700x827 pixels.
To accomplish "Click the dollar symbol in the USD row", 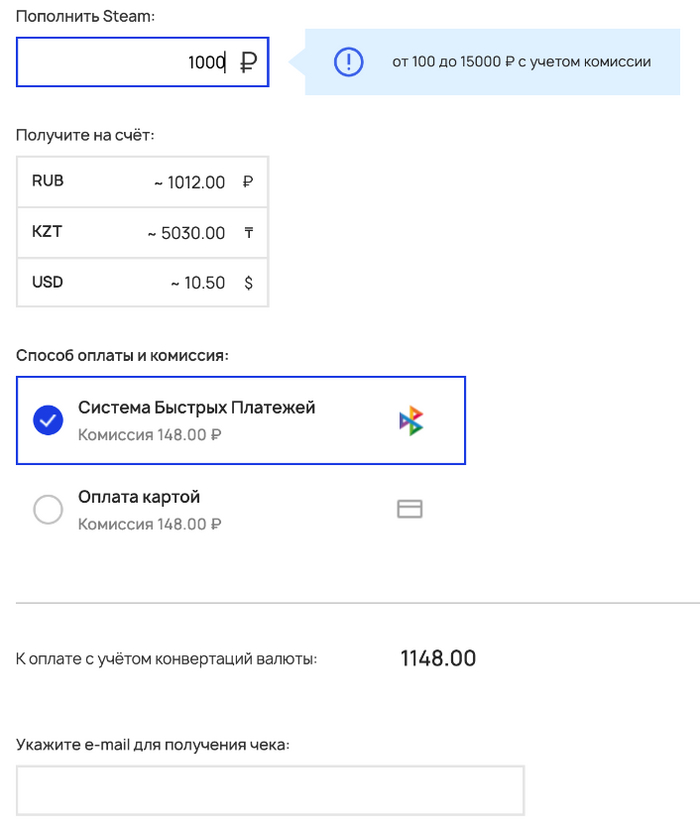I will pyautogui.click(x=248, y=283).
